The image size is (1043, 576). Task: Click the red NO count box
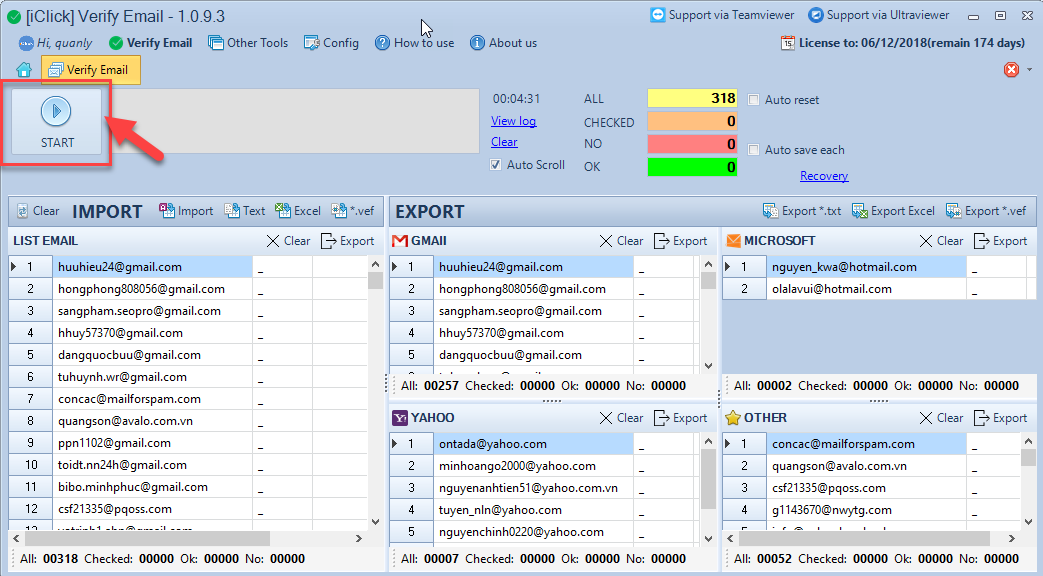pyautogui.click(x=692, y=144)
